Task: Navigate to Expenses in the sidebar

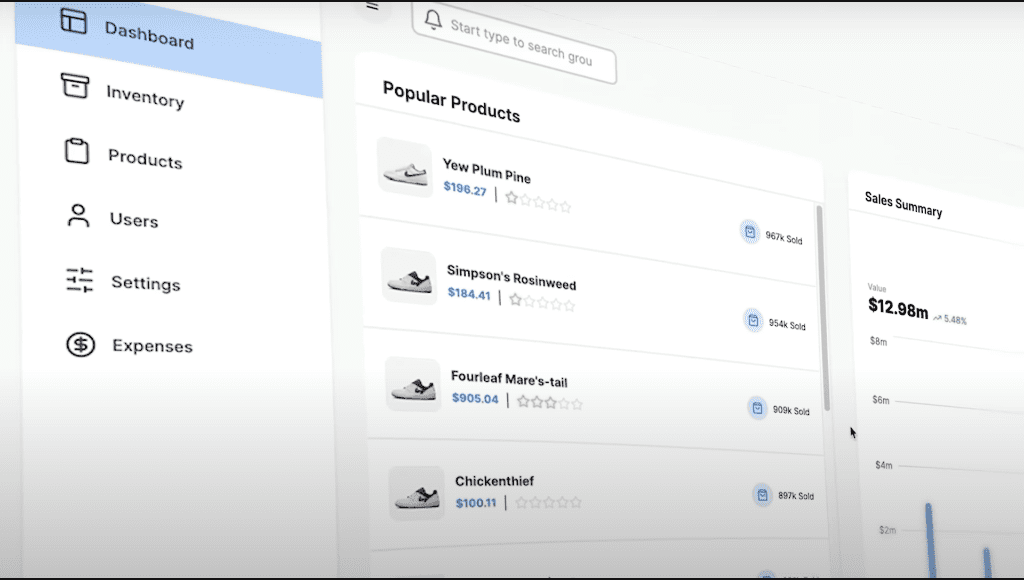Action: pyautogui.click(x=152, y=346)
